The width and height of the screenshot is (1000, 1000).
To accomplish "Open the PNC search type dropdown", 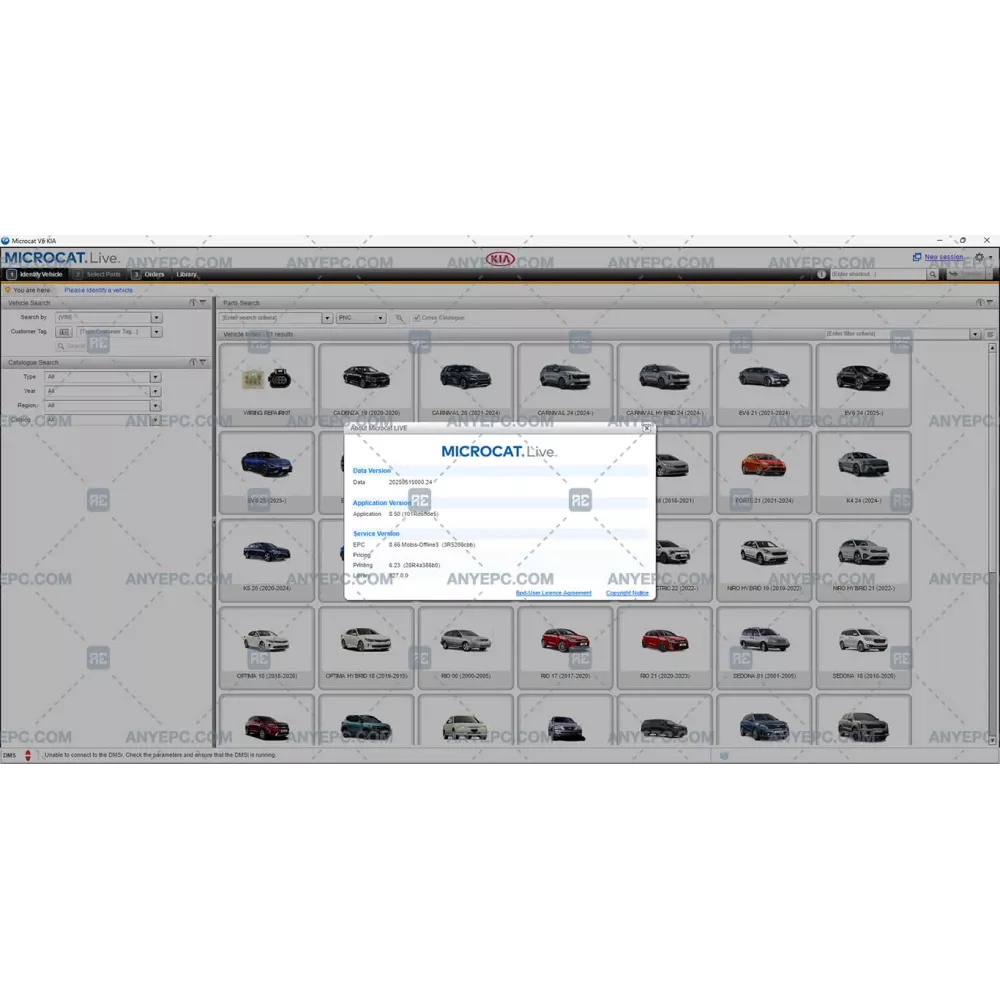I will (x=380, y=318).
